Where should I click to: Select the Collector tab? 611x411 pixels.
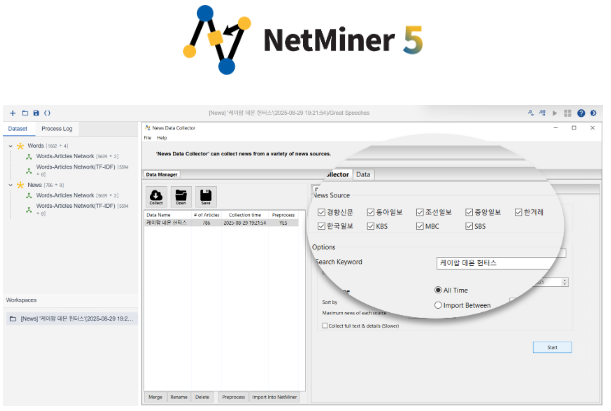337,175
